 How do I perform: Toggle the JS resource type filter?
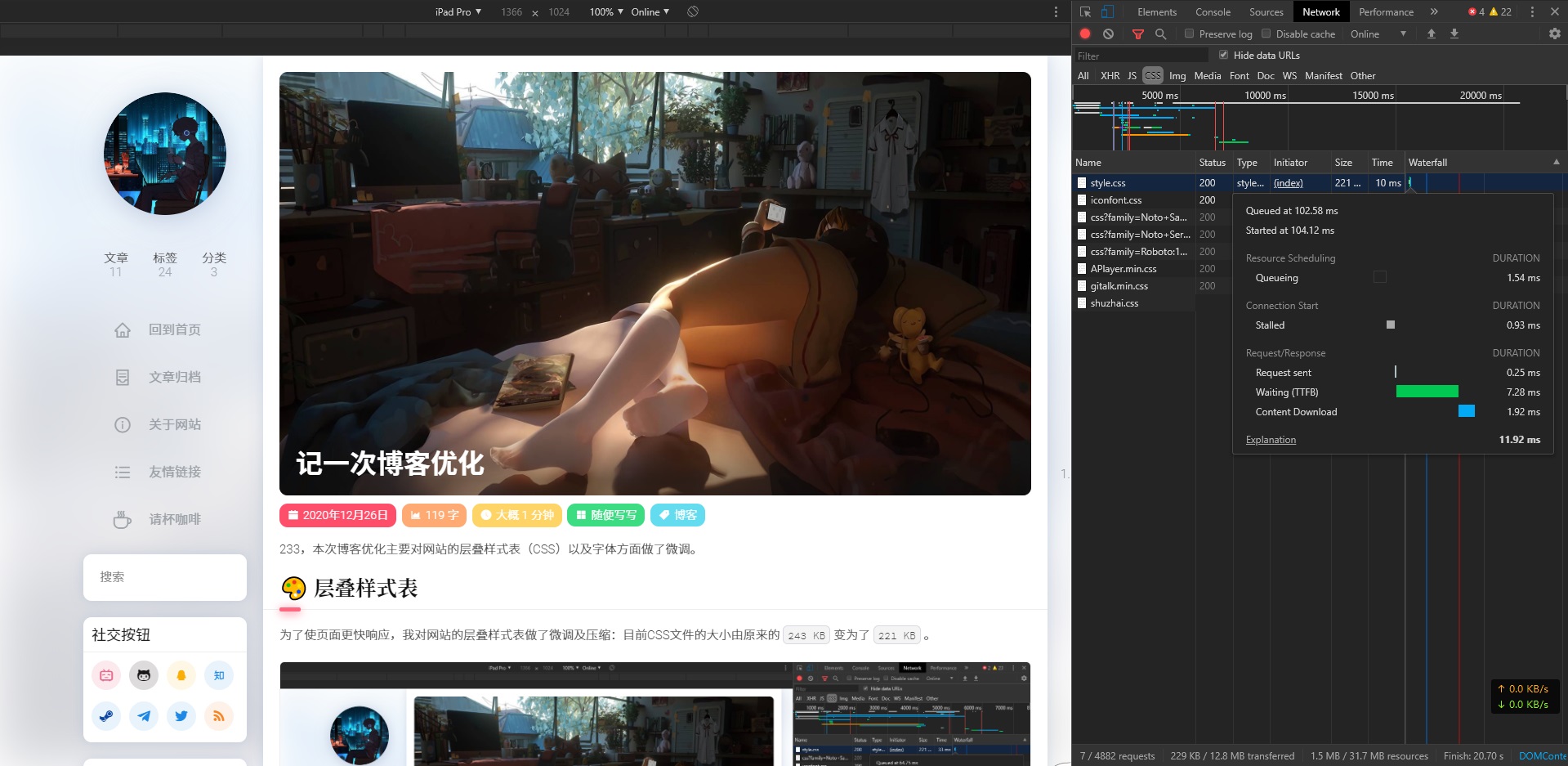(1132, 75)
